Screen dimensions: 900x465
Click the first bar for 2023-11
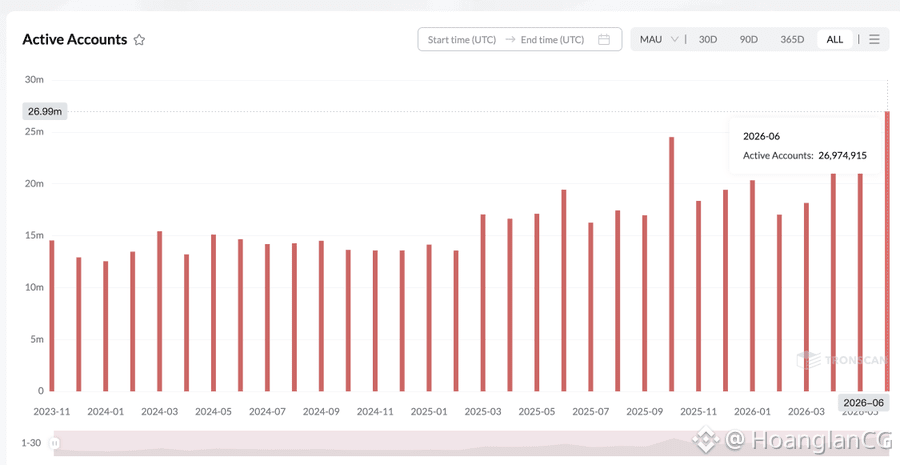click(x=52, y=316)
